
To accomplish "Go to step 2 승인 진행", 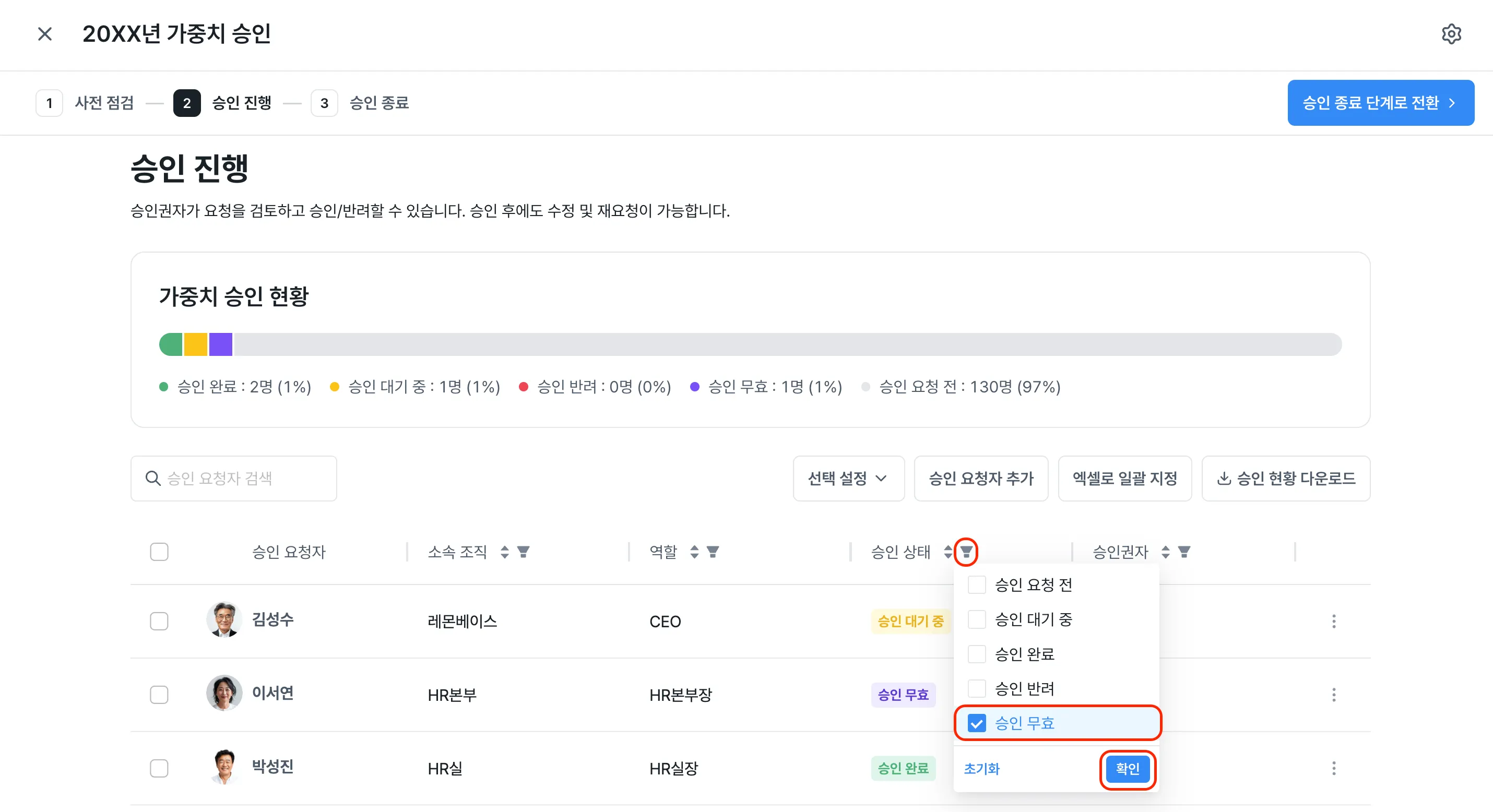I will 222,103.
